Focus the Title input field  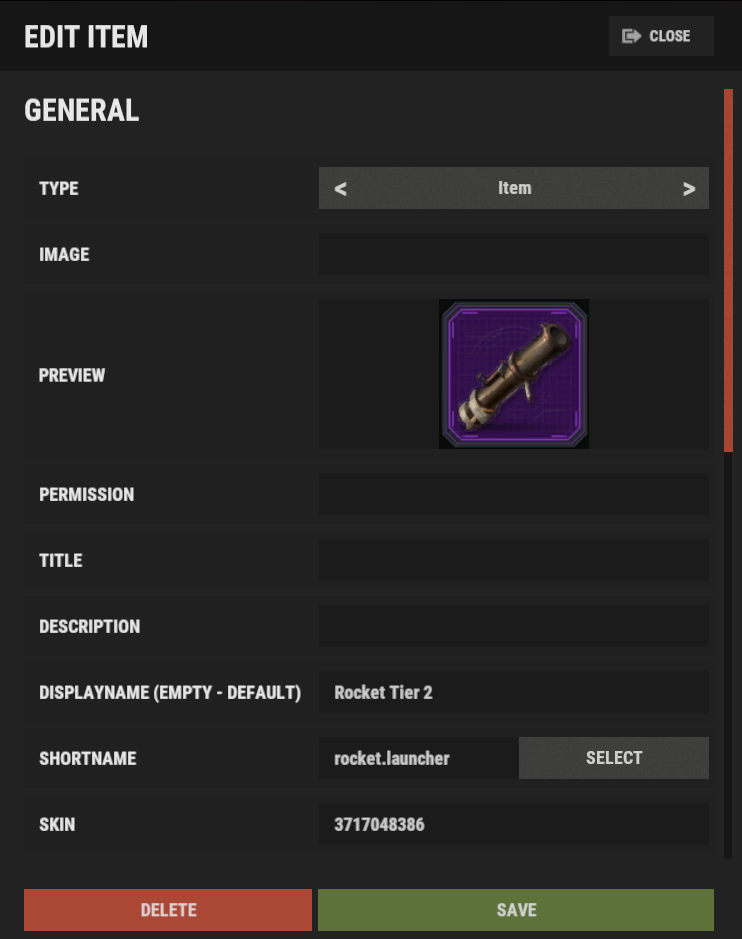point(514,560)
